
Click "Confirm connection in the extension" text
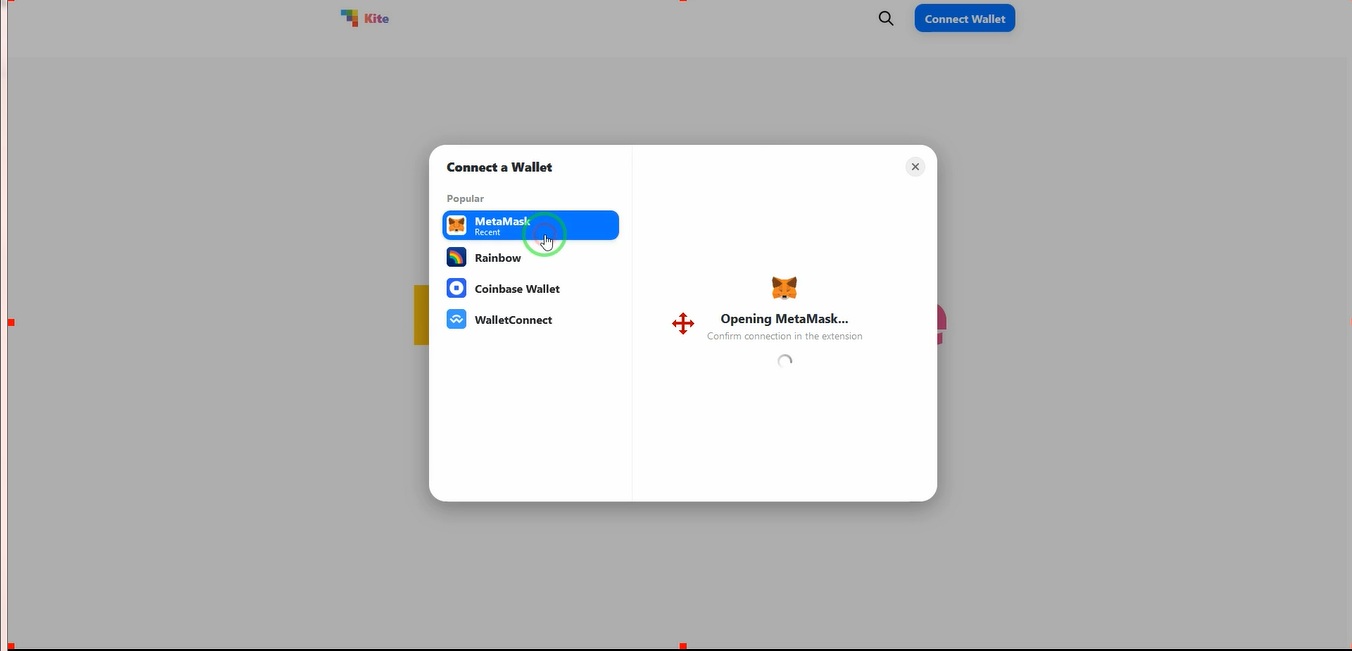tap(784, 336)
